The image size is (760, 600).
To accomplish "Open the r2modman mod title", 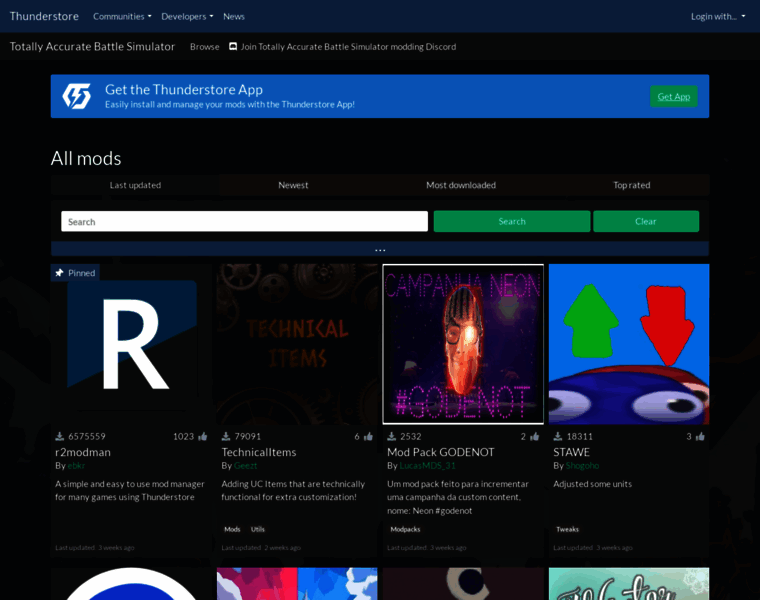I will pyautogui.click(x=83, y=452).
